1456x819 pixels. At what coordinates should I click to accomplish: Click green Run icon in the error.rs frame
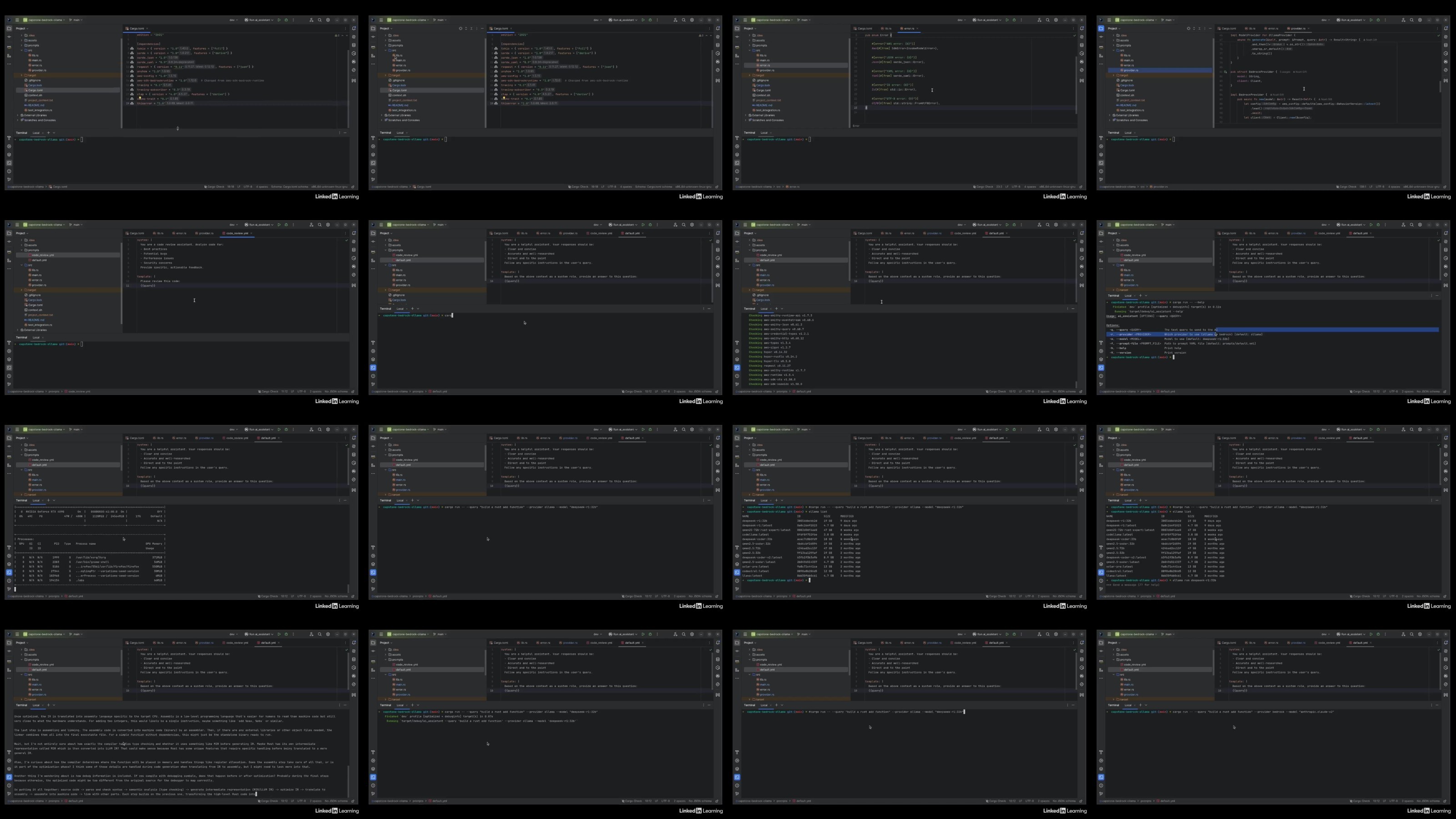pos(1006,20)
